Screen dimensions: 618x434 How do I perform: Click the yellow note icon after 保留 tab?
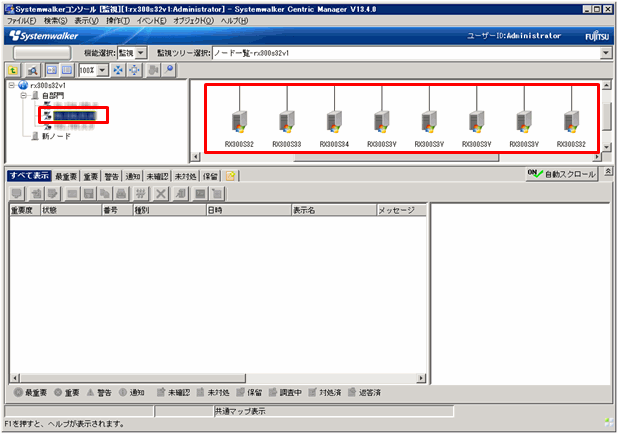click(x=231, y=176)
